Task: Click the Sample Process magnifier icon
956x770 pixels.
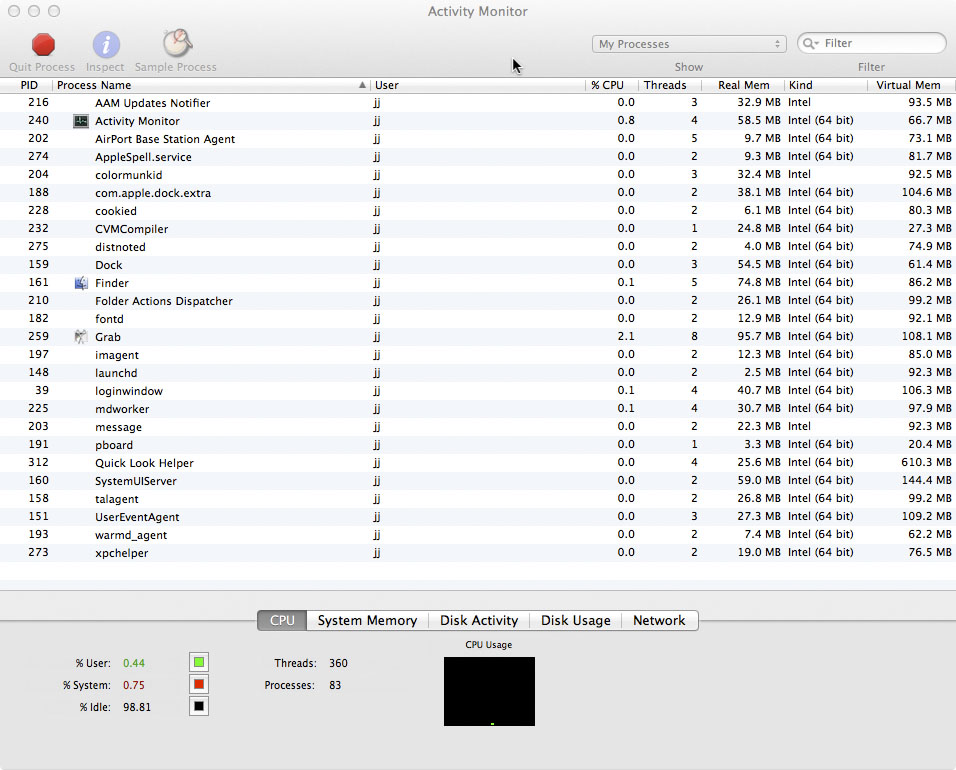Action: pyautogui.click(x=177, y=43)
